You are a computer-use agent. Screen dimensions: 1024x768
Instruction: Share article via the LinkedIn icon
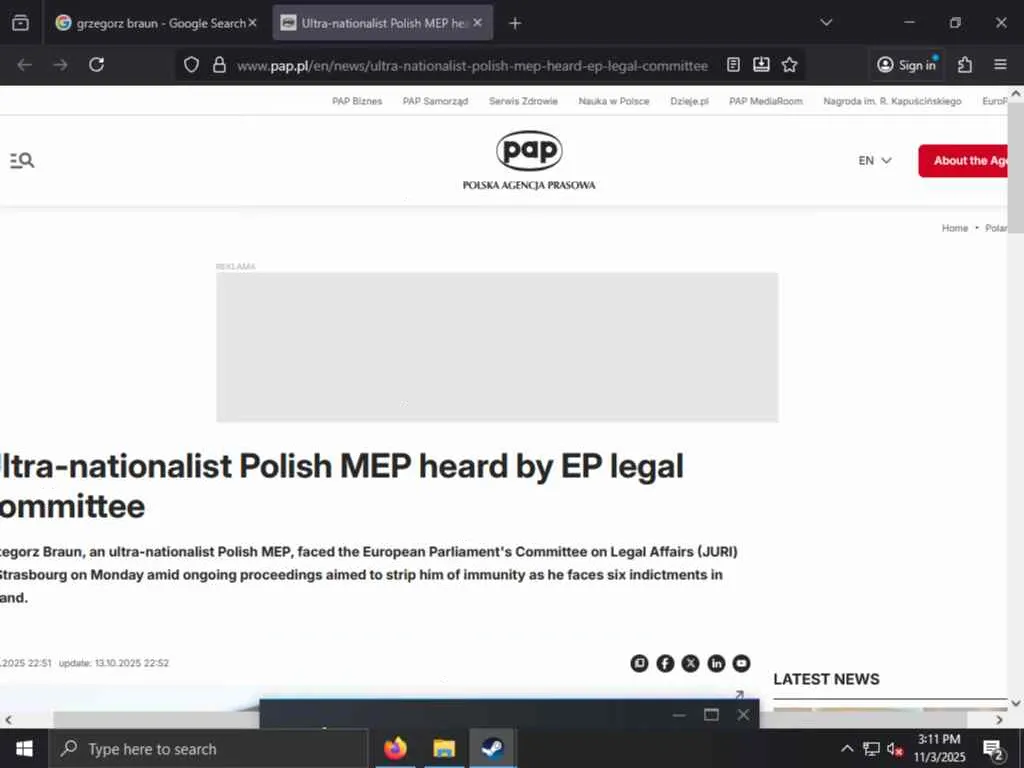pyautogui.click(x=716, y=664)
